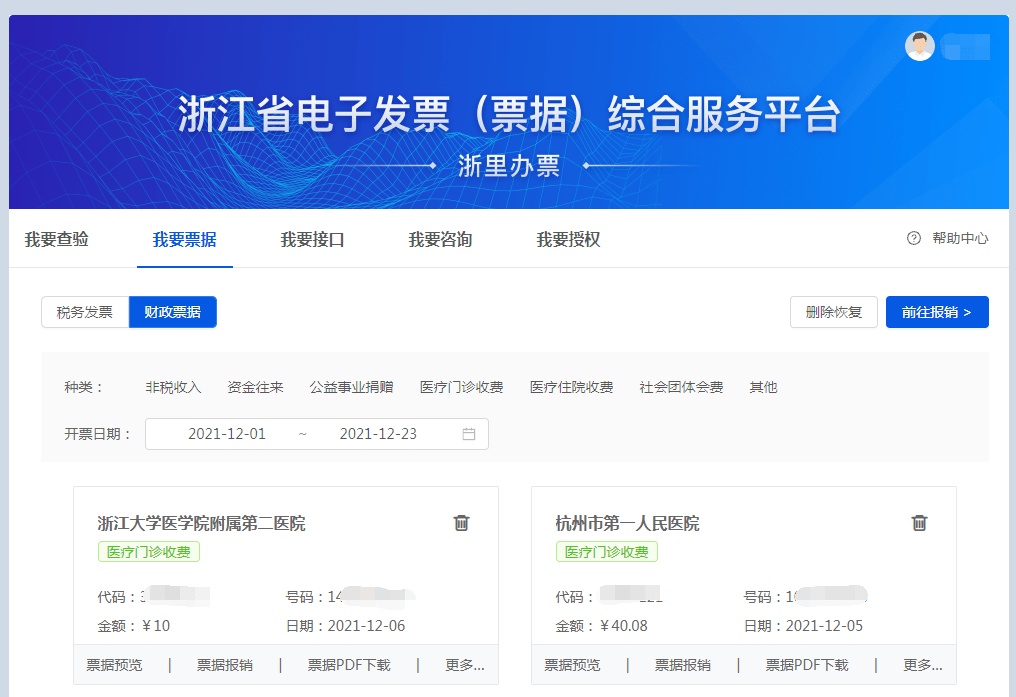The image size is (1016, 697).
Task: Click the 前往报销 button
Action: 936,312
